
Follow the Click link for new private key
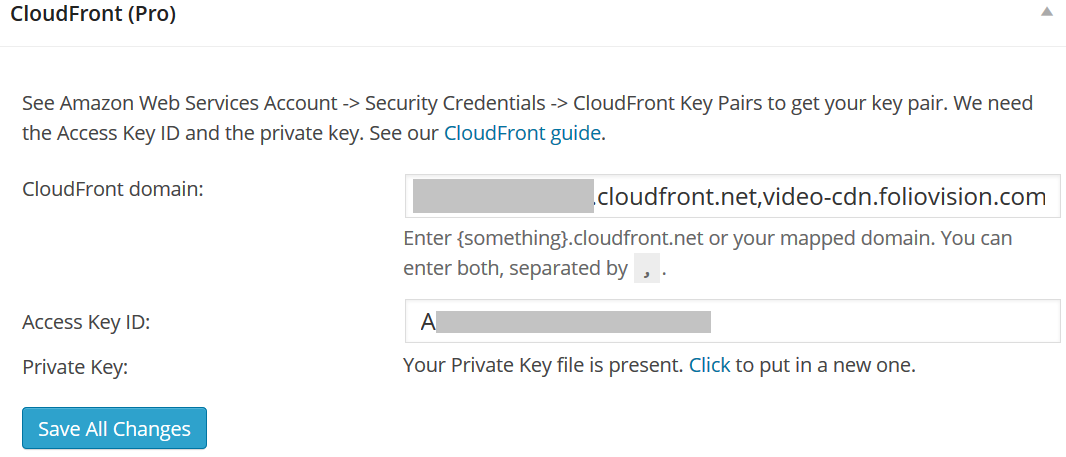[709, 365]
